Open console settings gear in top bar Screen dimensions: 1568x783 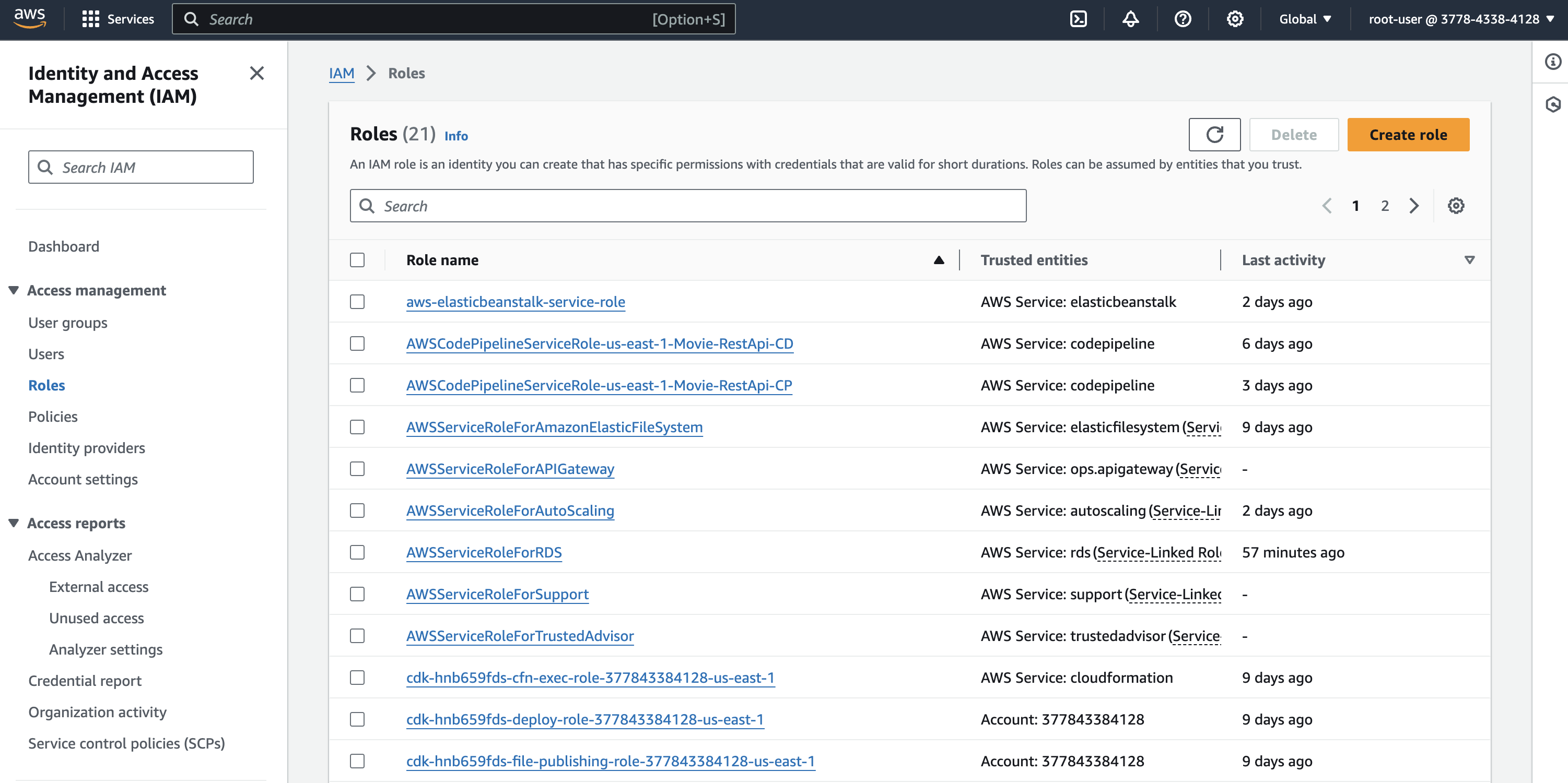pyautogui.click(x=1234, y=19)
